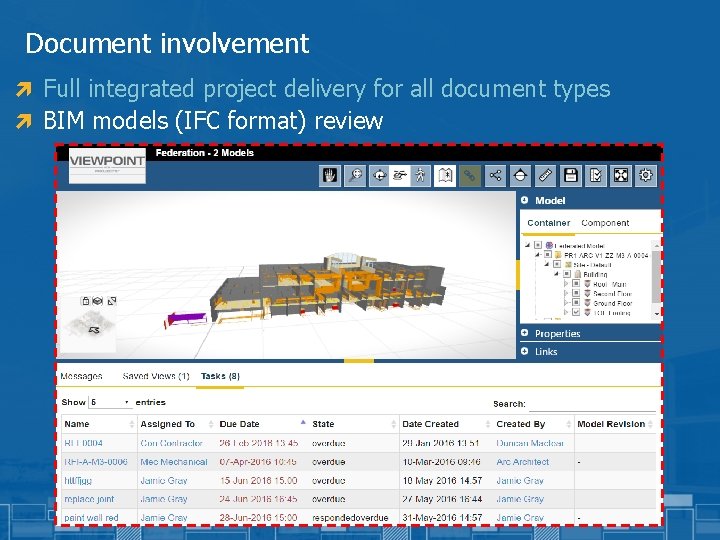
Task: Select the pan hand tool
Action: click(330, 175)
